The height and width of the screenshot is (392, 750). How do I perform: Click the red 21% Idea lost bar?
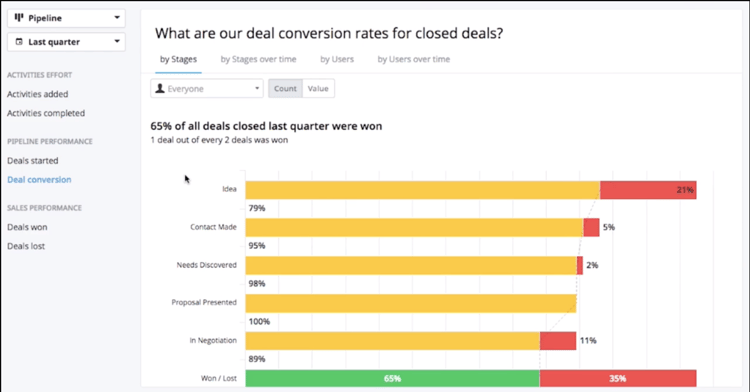(x=648, y=190)
